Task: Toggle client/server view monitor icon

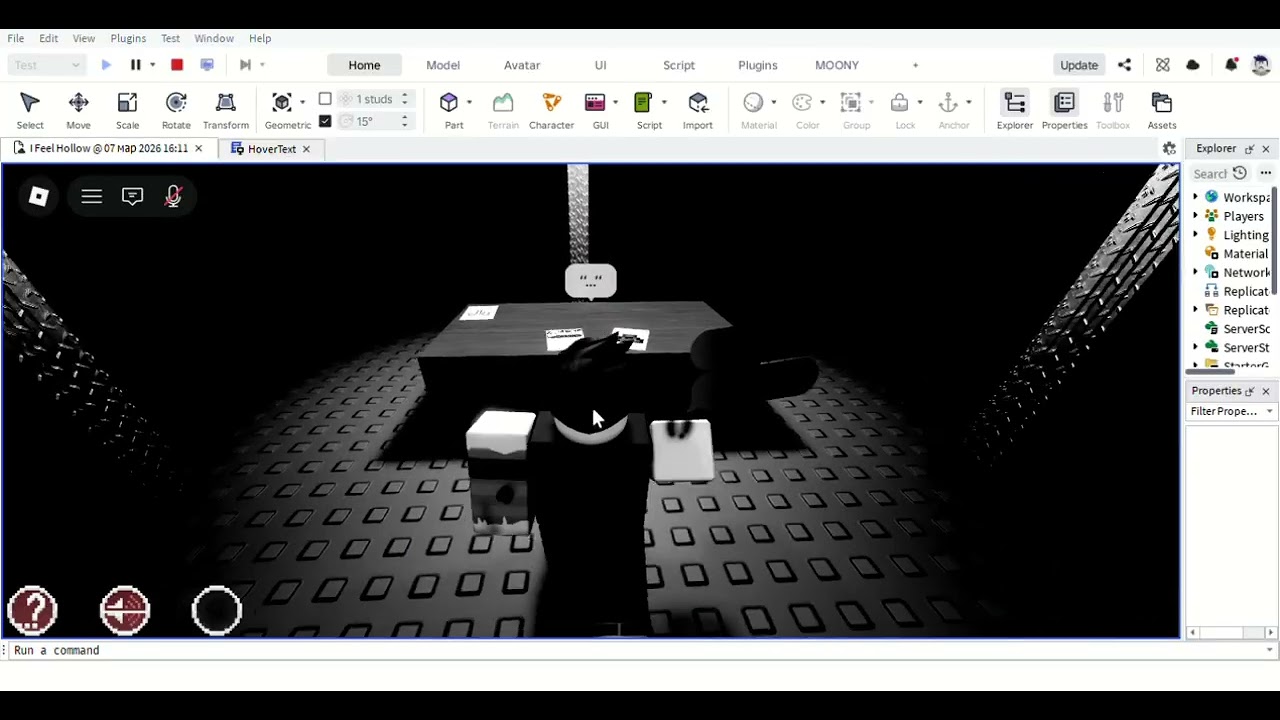Action: click(x=207, y=65)
